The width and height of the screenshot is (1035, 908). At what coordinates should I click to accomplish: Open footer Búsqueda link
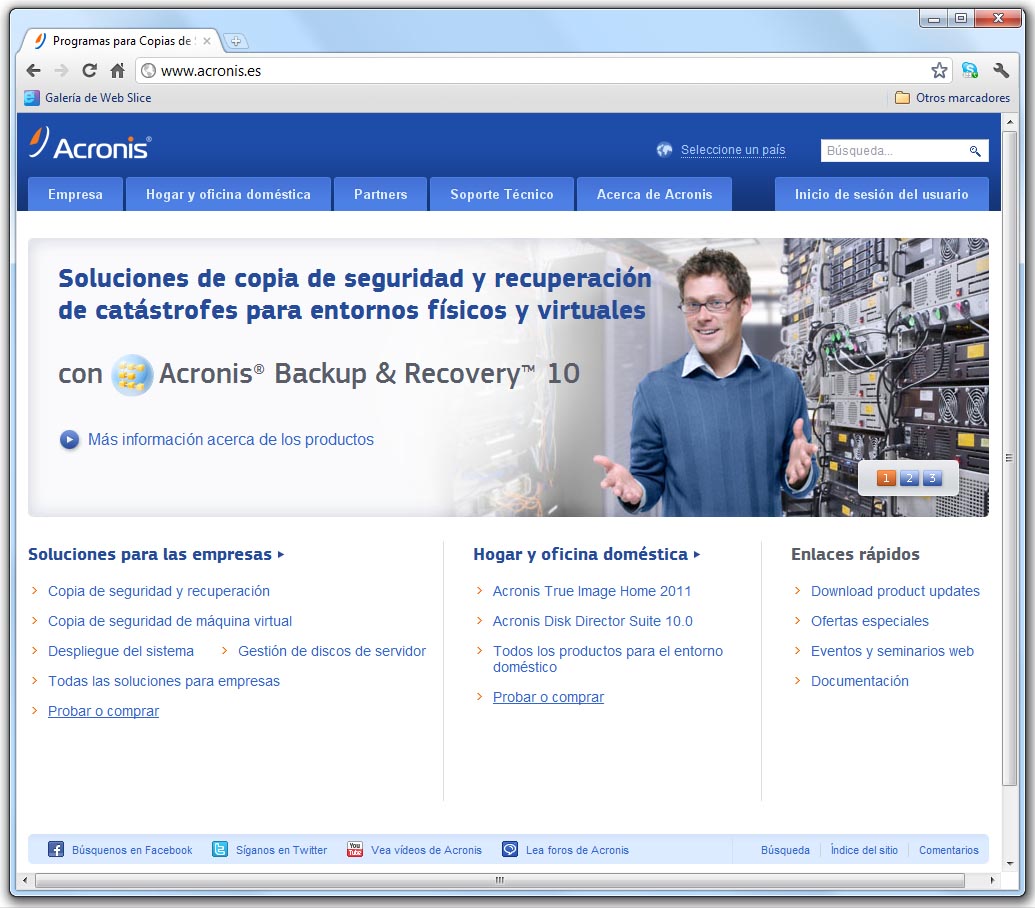pos(785,850)
